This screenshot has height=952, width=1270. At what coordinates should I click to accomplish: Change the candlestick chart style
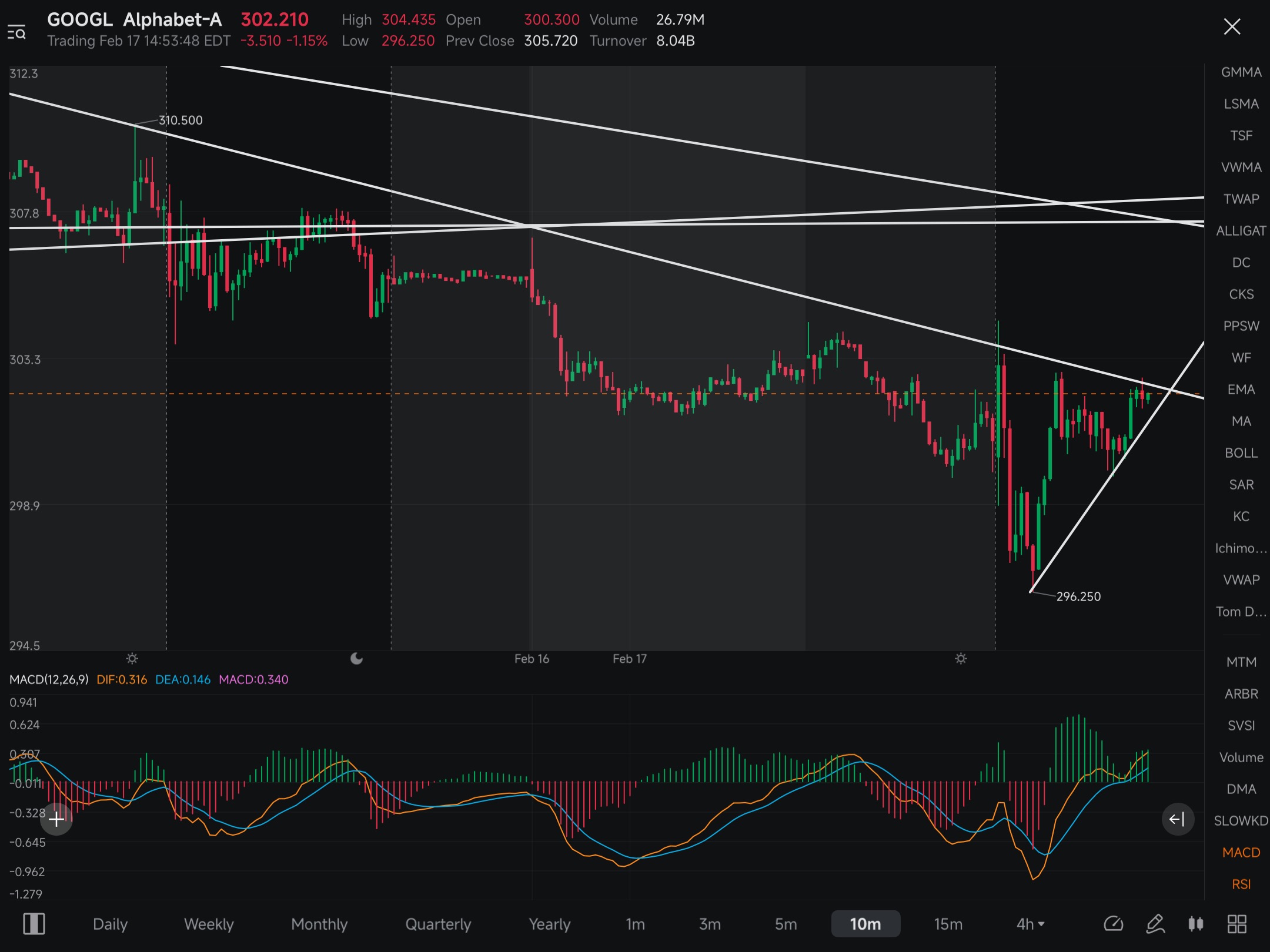(x=1195, y=924)
